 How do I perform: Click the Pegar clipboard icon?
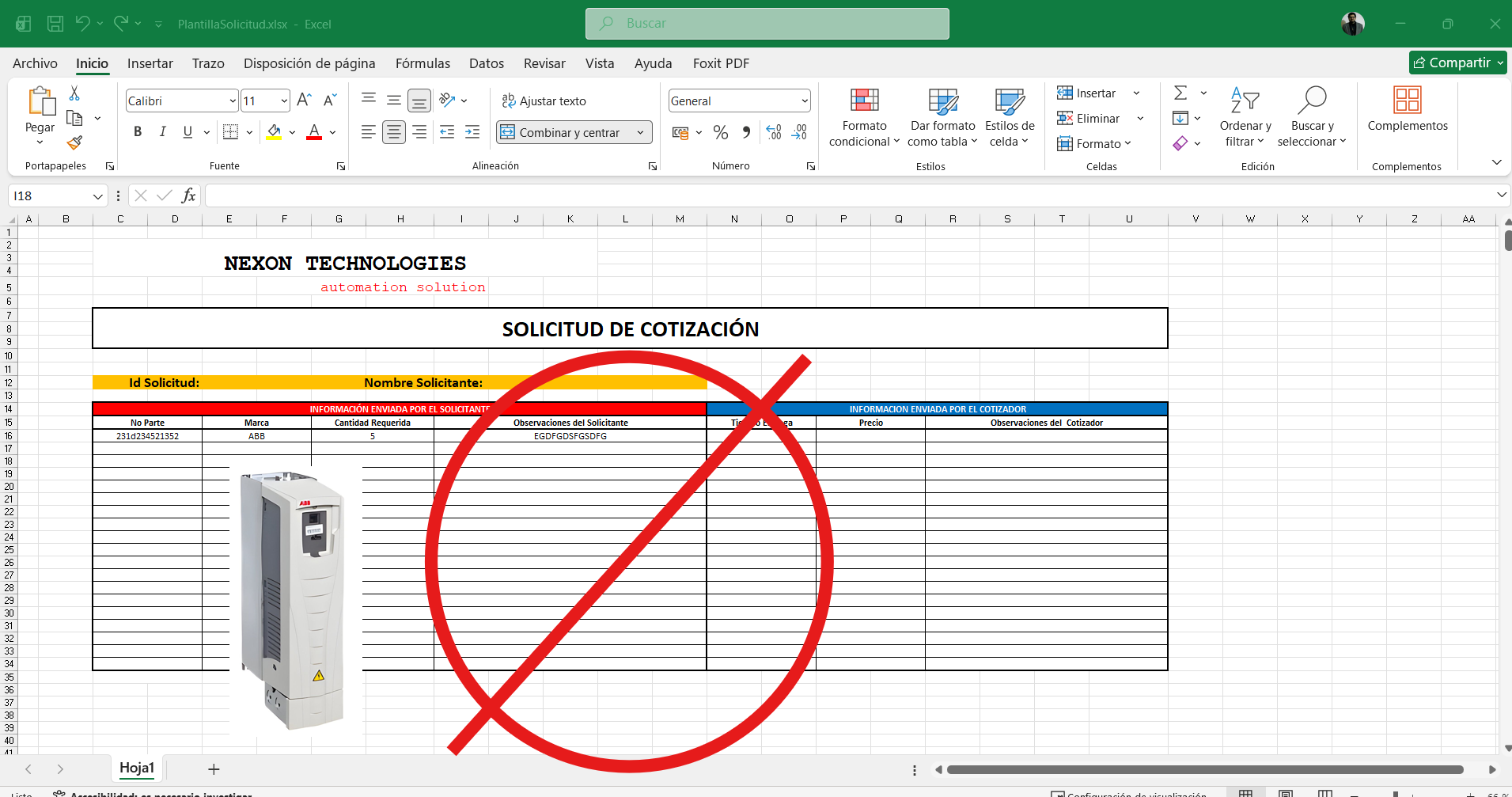coord(40,101)
